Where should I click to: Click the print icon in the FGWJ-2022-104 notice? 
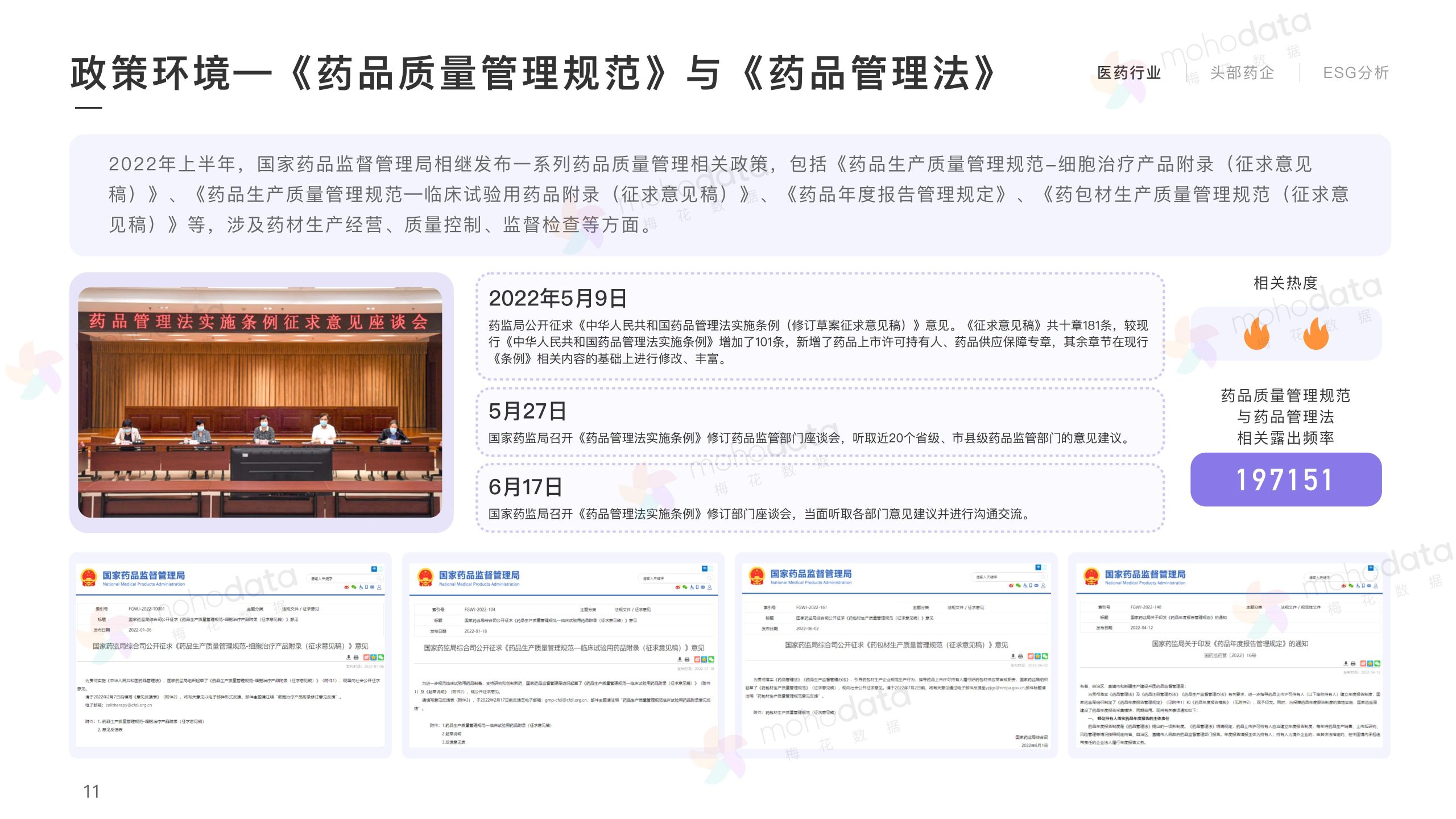(x=687, y=660)
